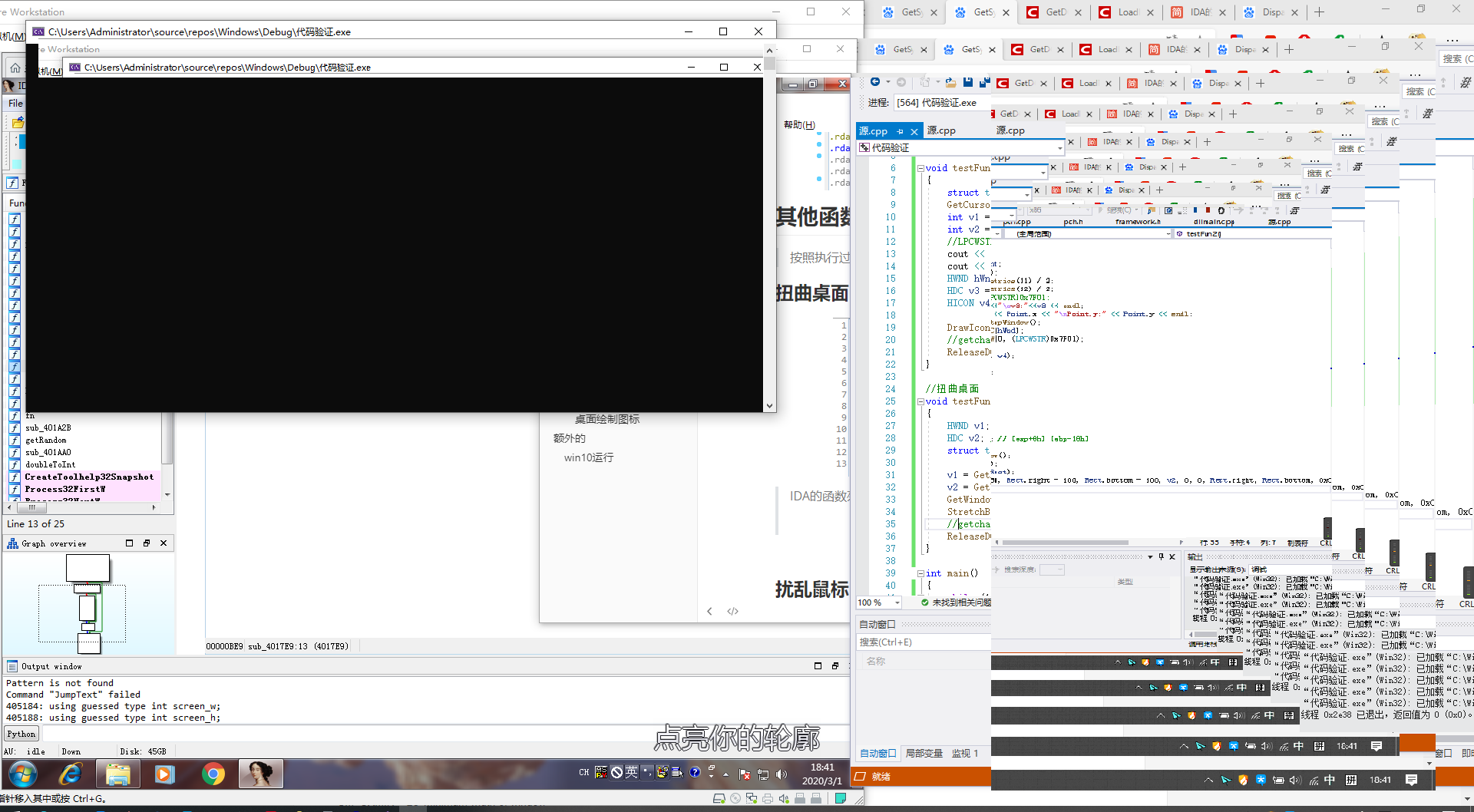Click Visual Studio save disk icon

tap(967, 82)
